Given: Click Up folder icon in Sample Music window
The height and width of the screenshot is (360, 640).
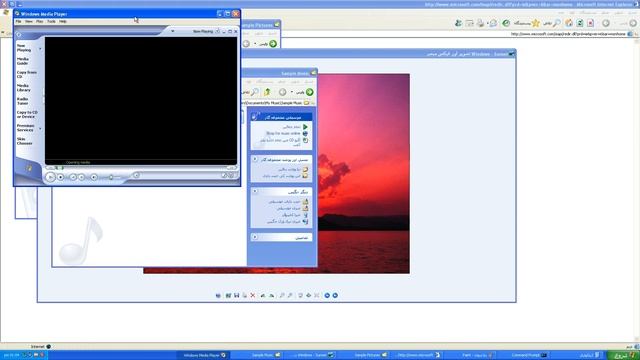Looking at the screenshot, I should point(267,92).
